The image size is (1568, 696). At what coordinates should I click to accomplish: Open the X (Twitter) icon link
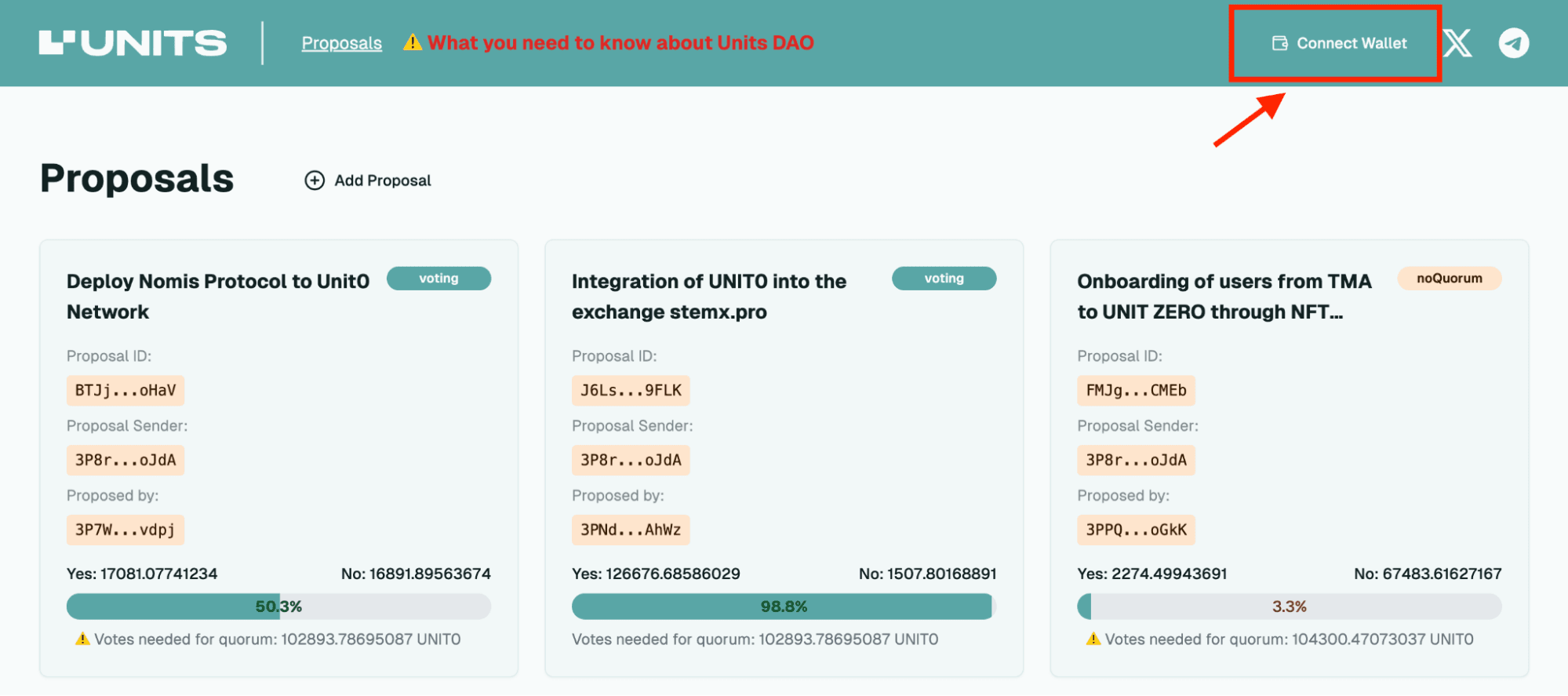click(1457, 43)
